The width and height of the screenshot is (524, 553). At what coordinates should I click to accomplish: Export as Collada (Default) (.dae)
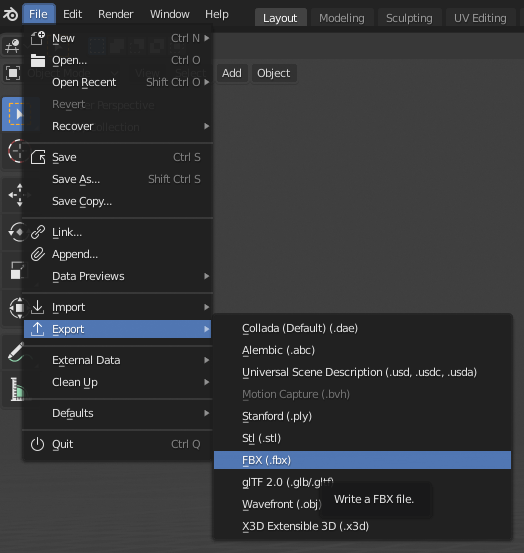coord(362,328)
